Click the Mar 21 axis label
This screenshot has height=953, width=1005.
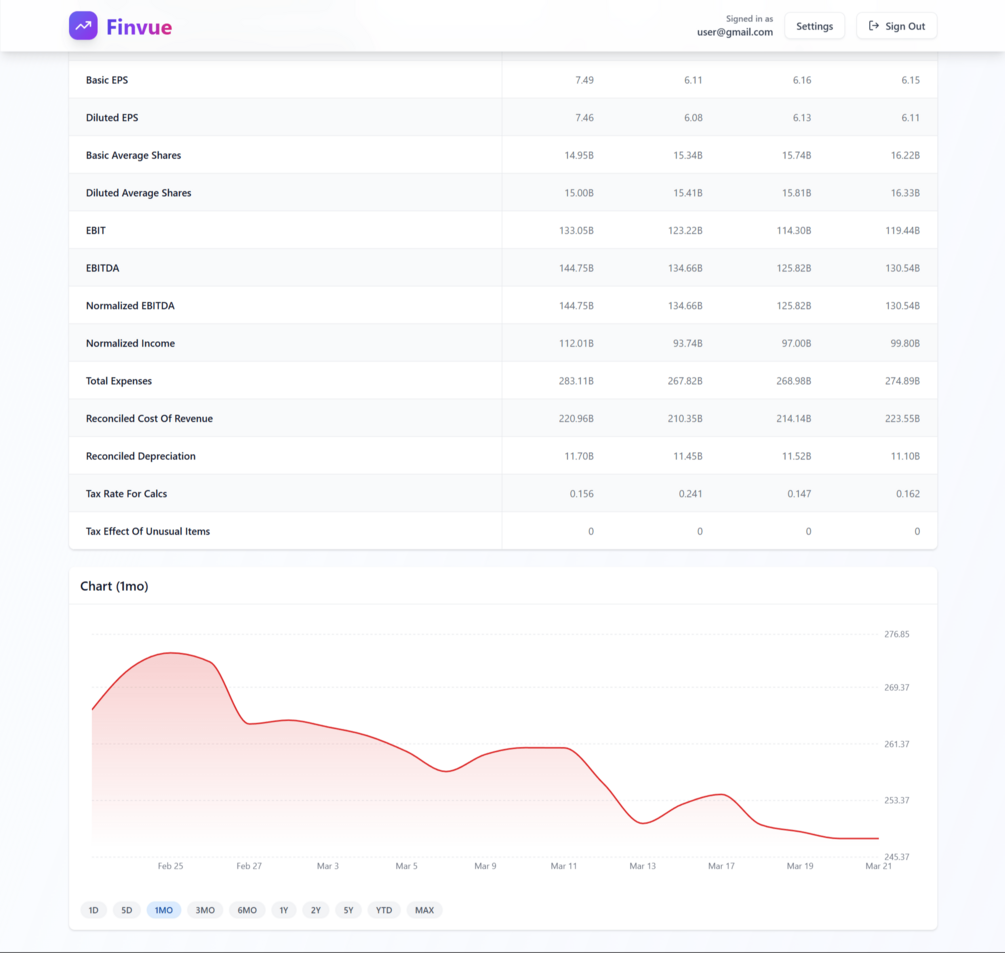click(x=878, y=866)
